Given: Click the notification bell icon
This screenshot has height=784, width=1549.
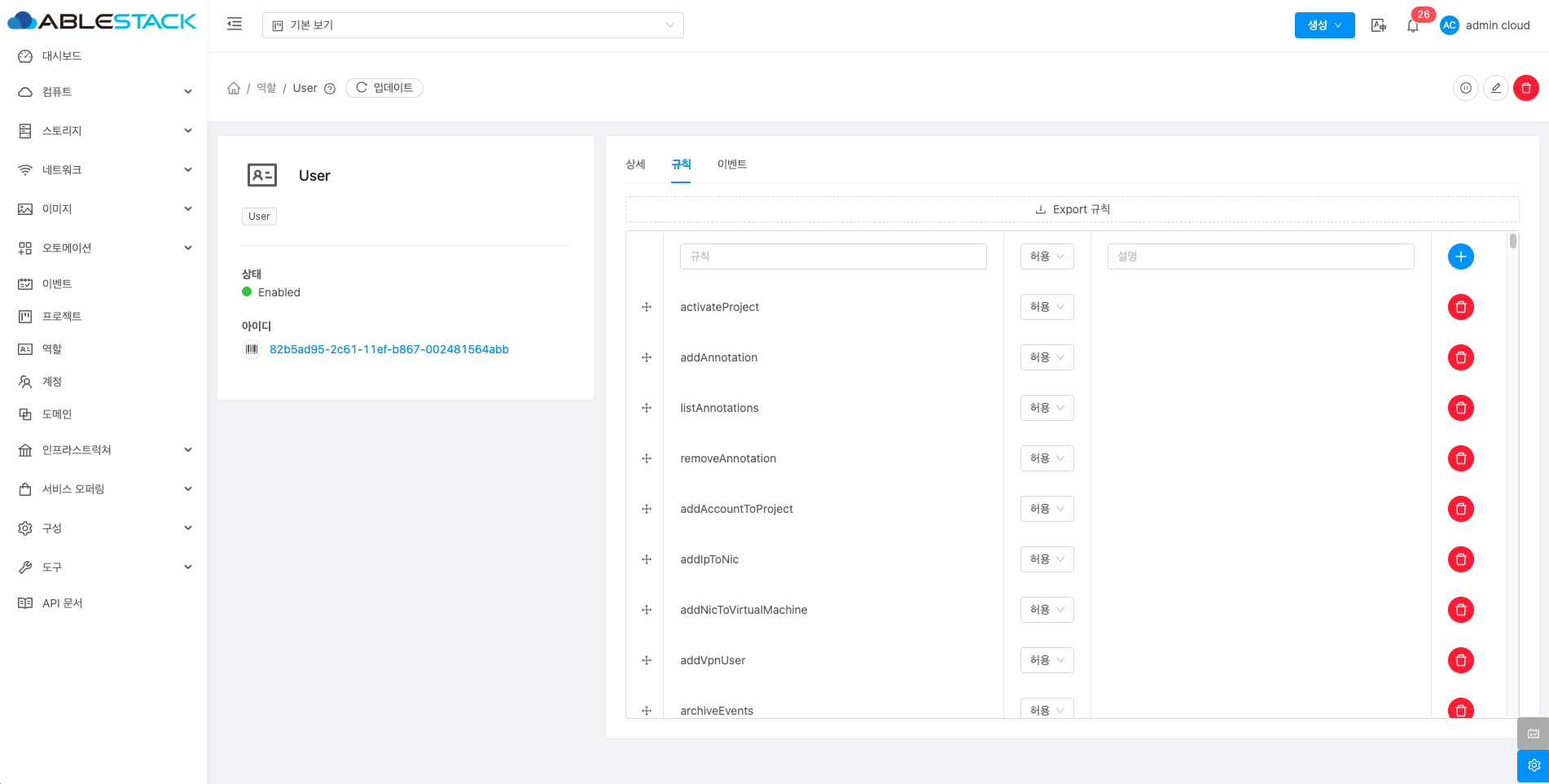Looking at the screenshot, I should pyautogui.click(x=1413, y=26).
